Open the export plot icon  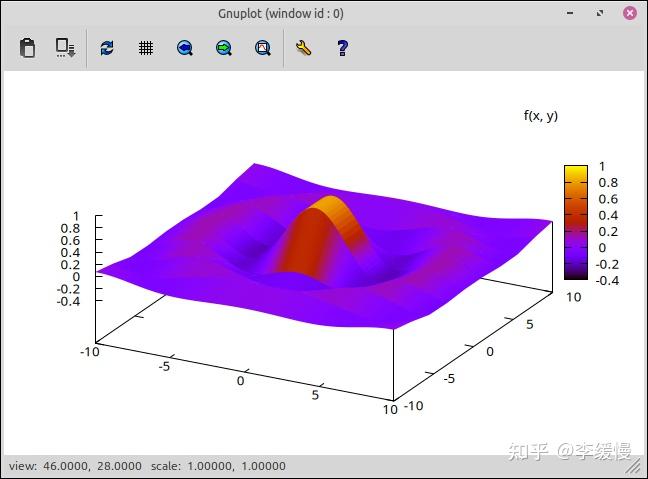coord(65,48)
